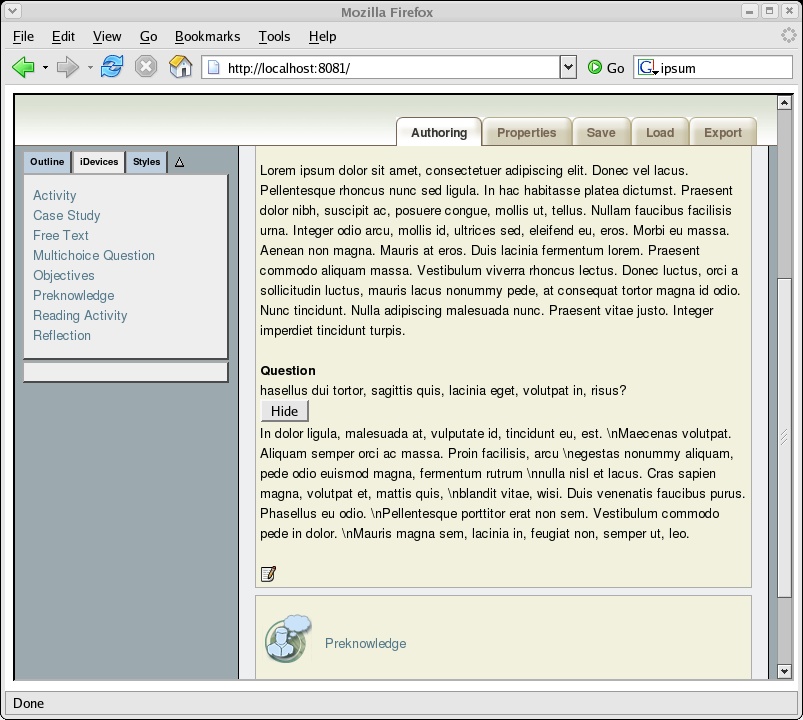Image resolution: width=803 pixels, height=720 pixels.
Task: Open the Export tab
Action: coord(723,132)
